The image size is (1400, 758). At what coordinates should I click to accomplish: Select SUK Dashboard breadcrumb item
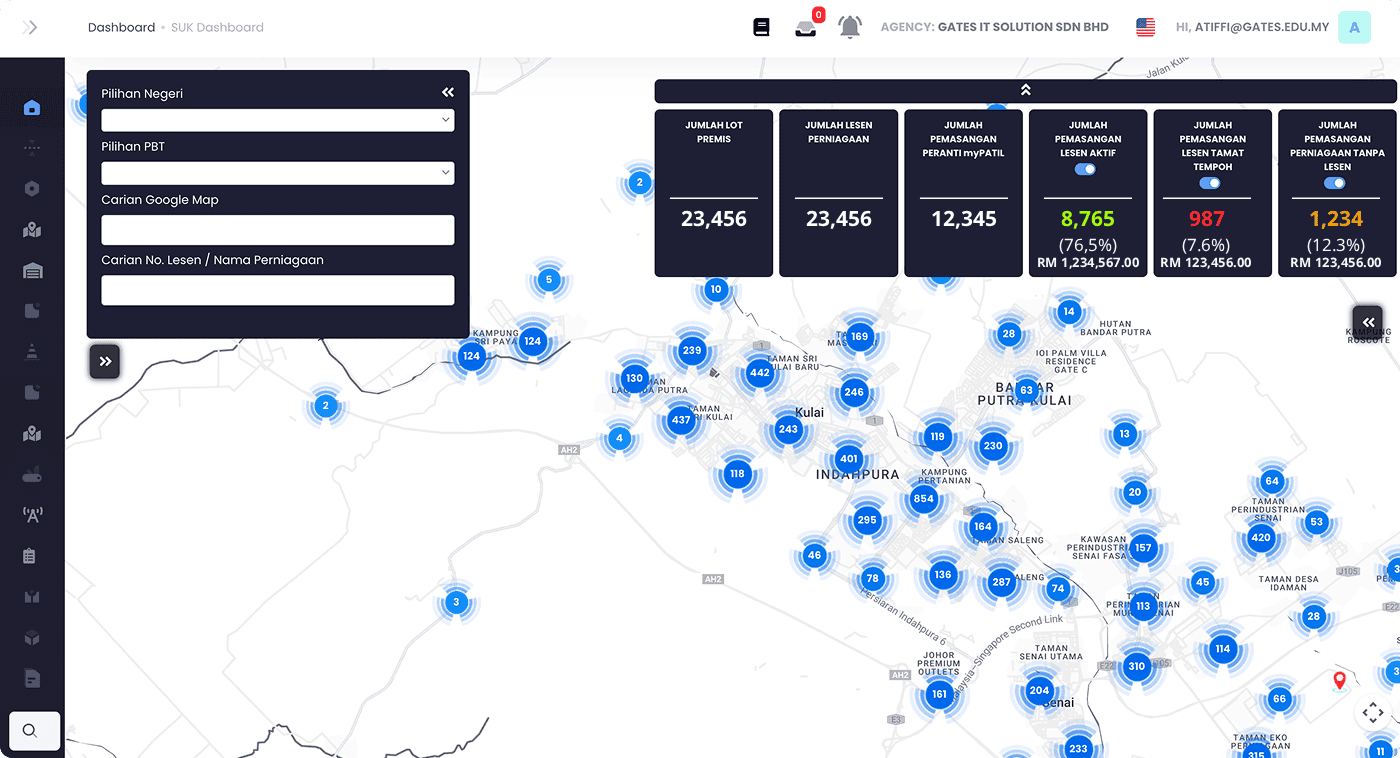pyautogui.click(x=216, y=27)
